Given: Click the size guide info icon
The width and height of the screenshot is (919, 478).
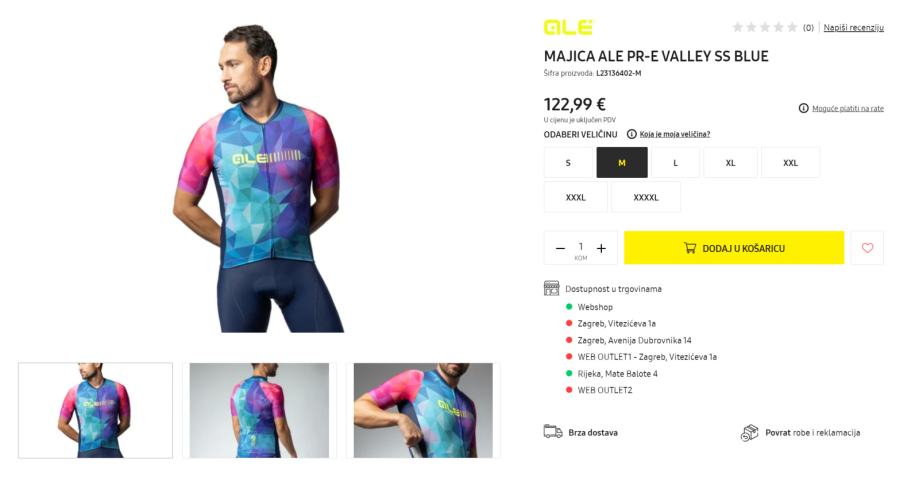Looking at the screenshot, I should point(631,134).
